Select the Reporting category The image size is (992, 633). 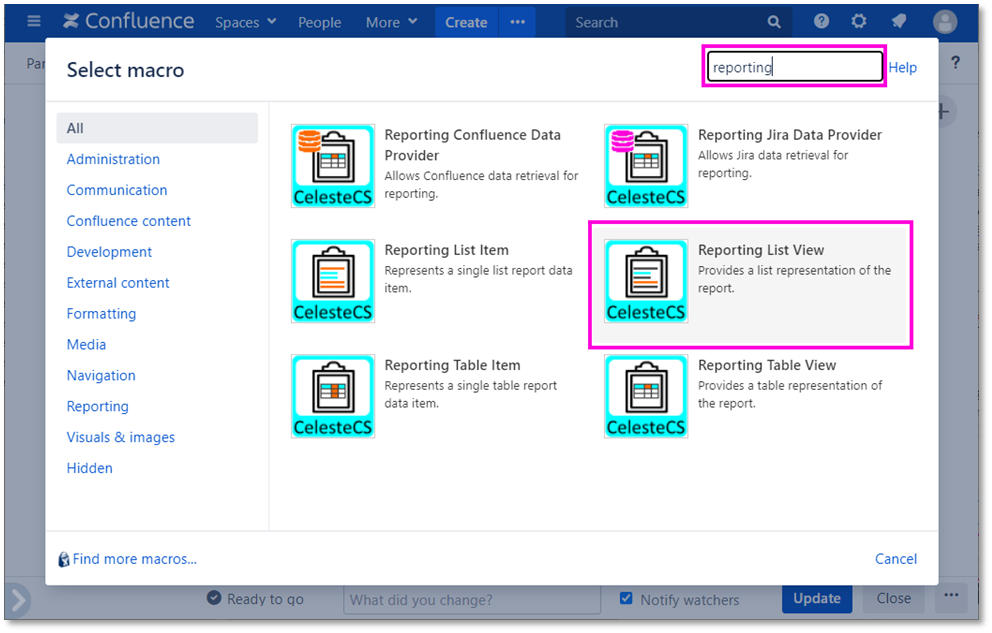tap(97, 407)
